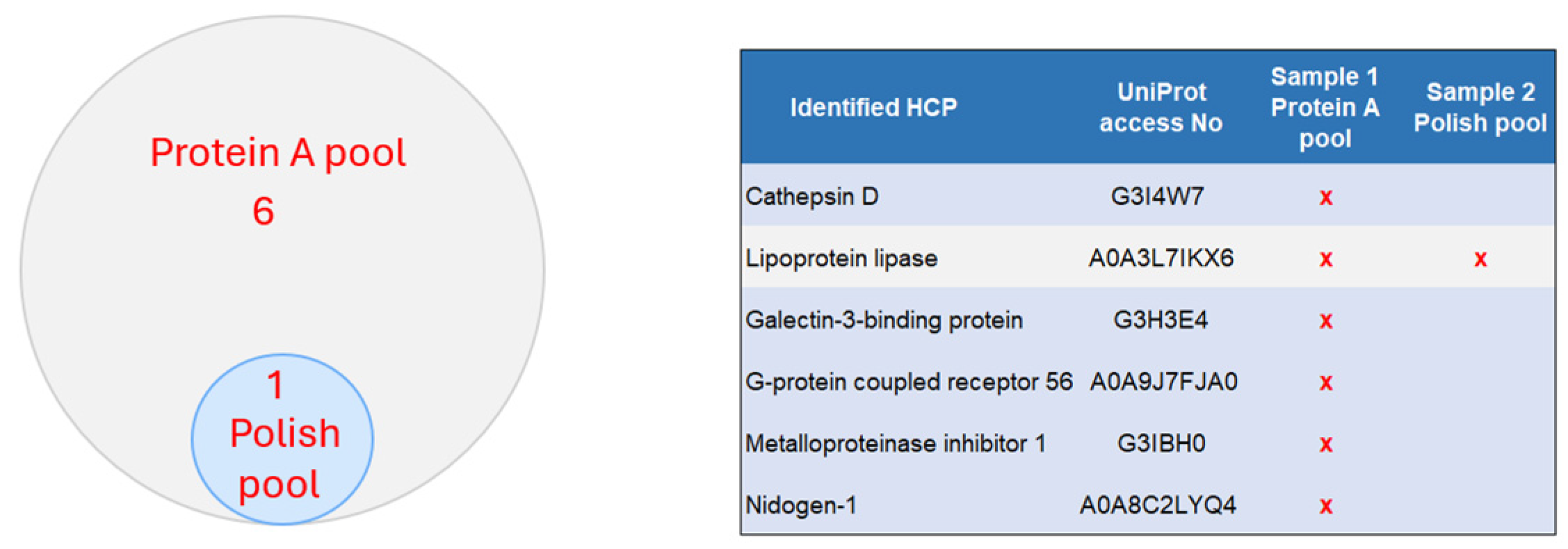Click the Sample 1 Protein A pool header
Image resolution: width=1568 pixels, height=549 pixels.
1325,108
